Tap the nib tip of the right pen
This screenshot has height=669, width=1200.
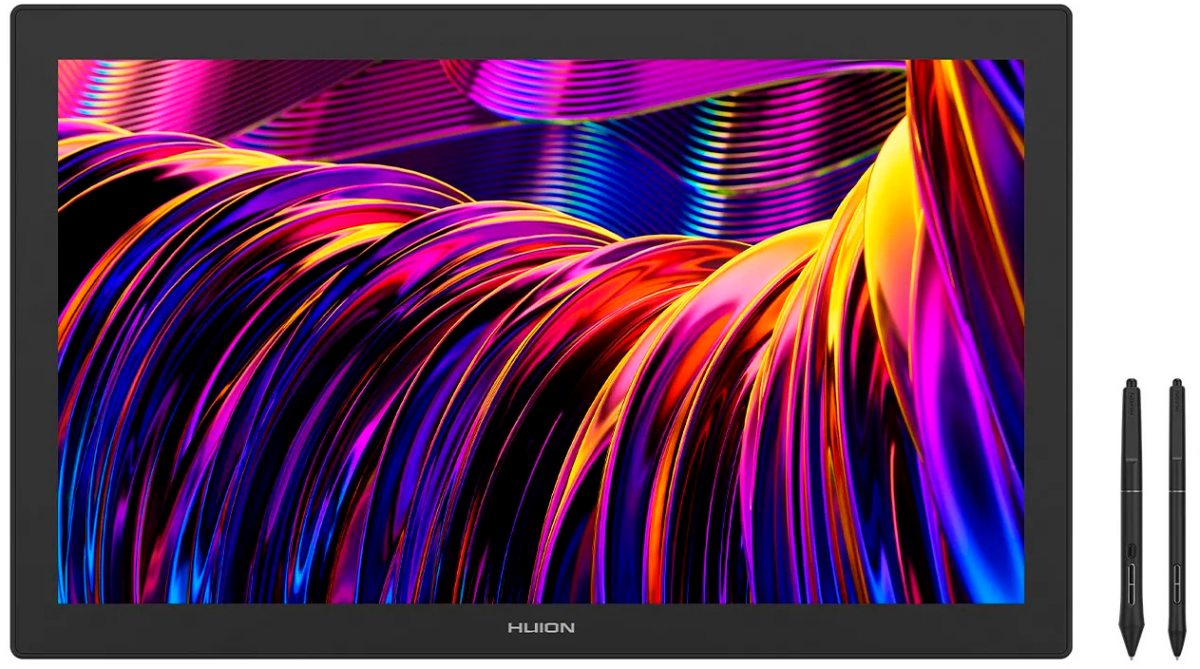coord(1177,655)
